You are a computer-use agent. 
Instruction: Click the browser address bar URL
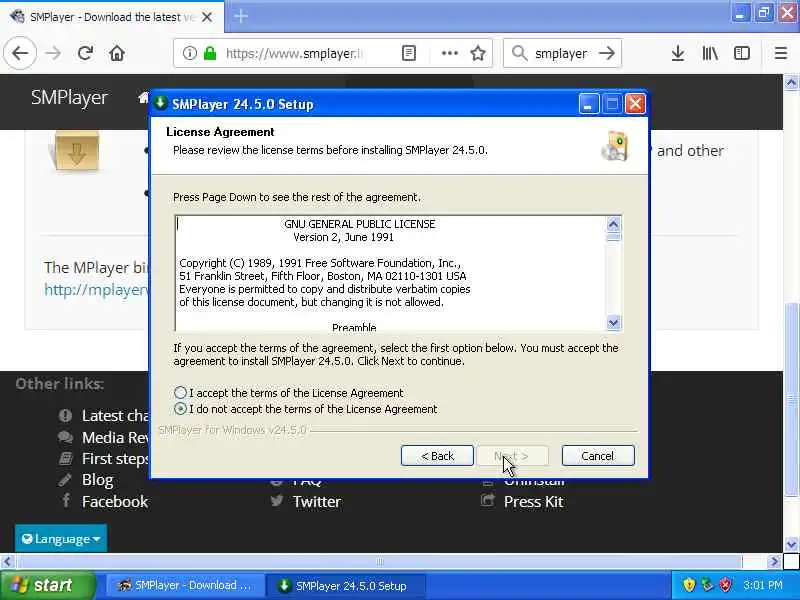(x=294, y=53)
